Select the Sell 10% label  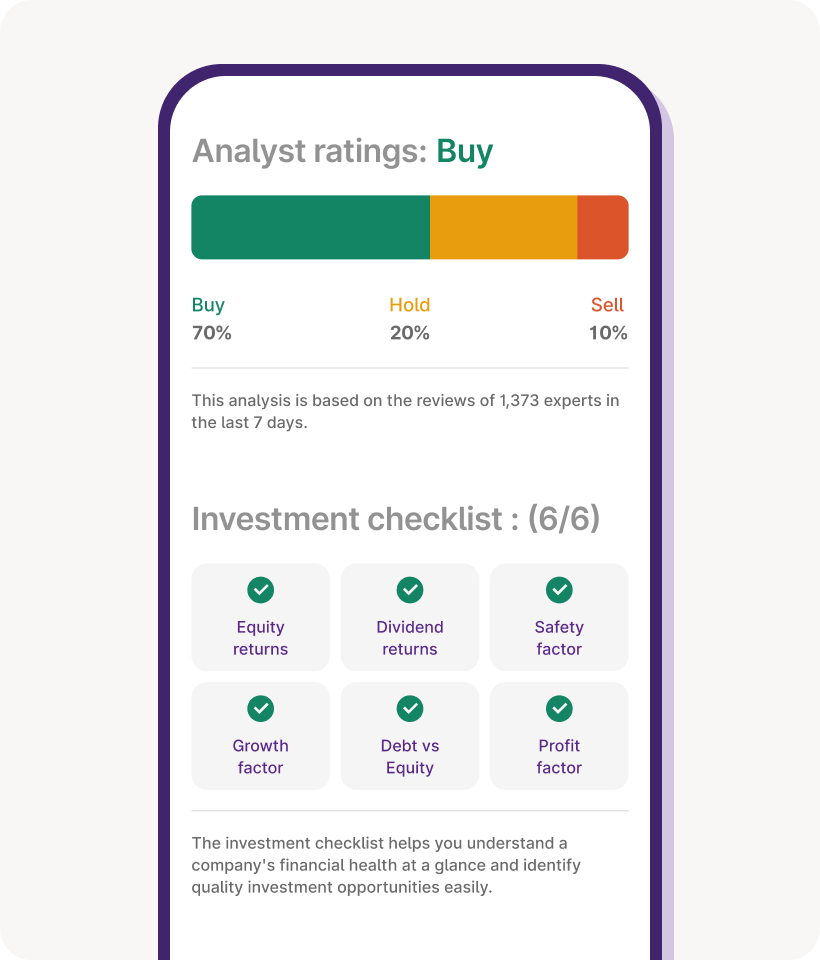point(608,319)
